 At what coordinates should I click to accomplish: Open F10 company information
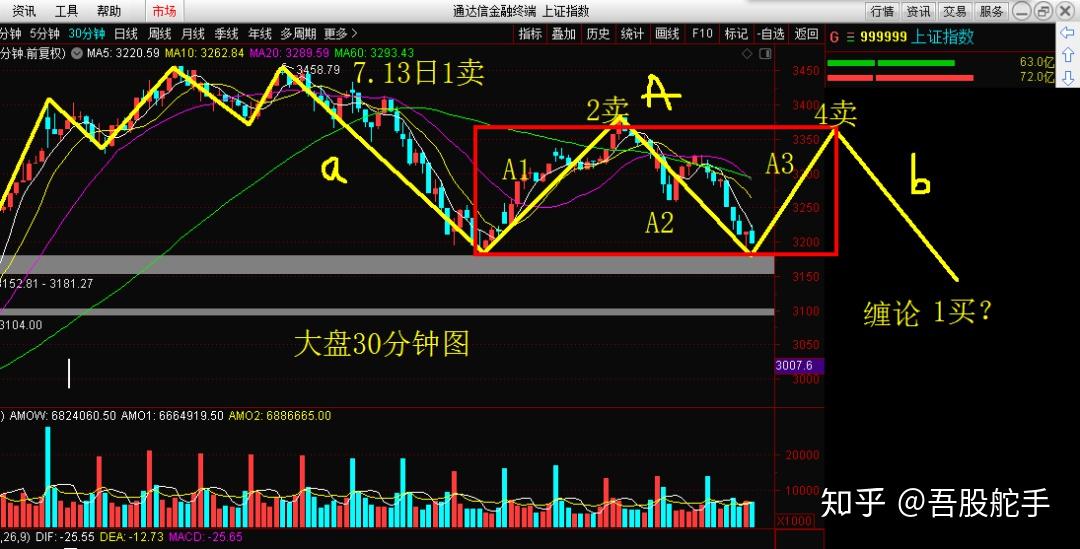click(702, 34)
